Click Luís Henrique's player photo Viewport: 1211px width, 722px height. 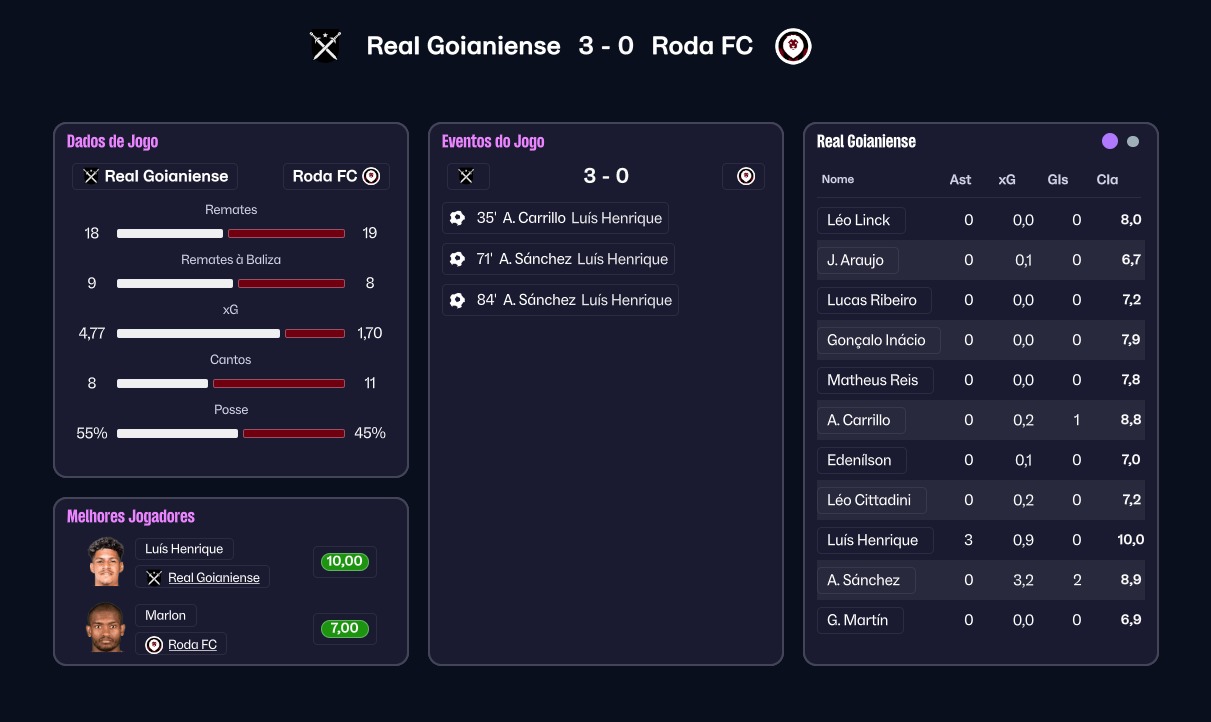click(107, 562)
